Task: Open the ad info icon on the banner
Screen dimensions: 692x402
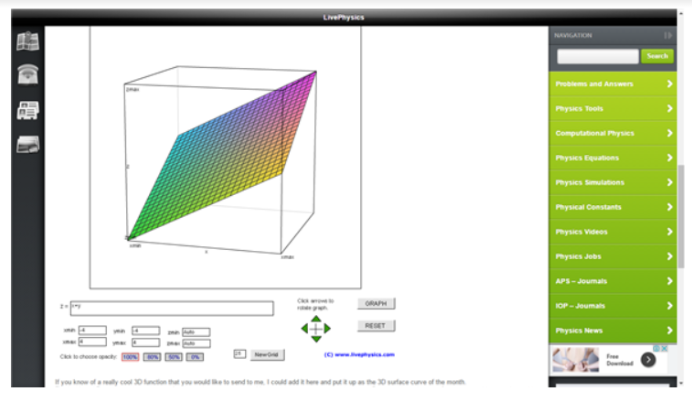Action: pos(657,348)
